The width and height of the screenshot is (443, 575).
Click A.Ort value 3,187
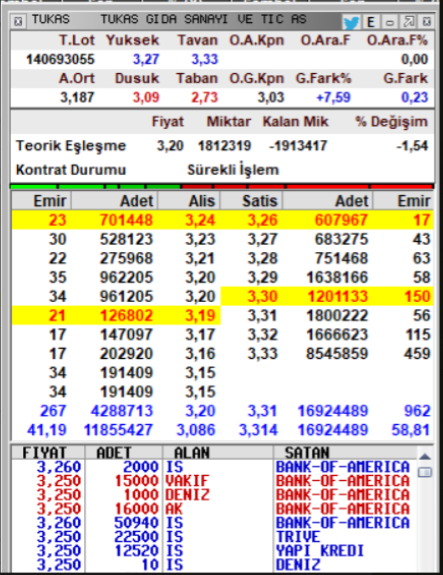77,98
